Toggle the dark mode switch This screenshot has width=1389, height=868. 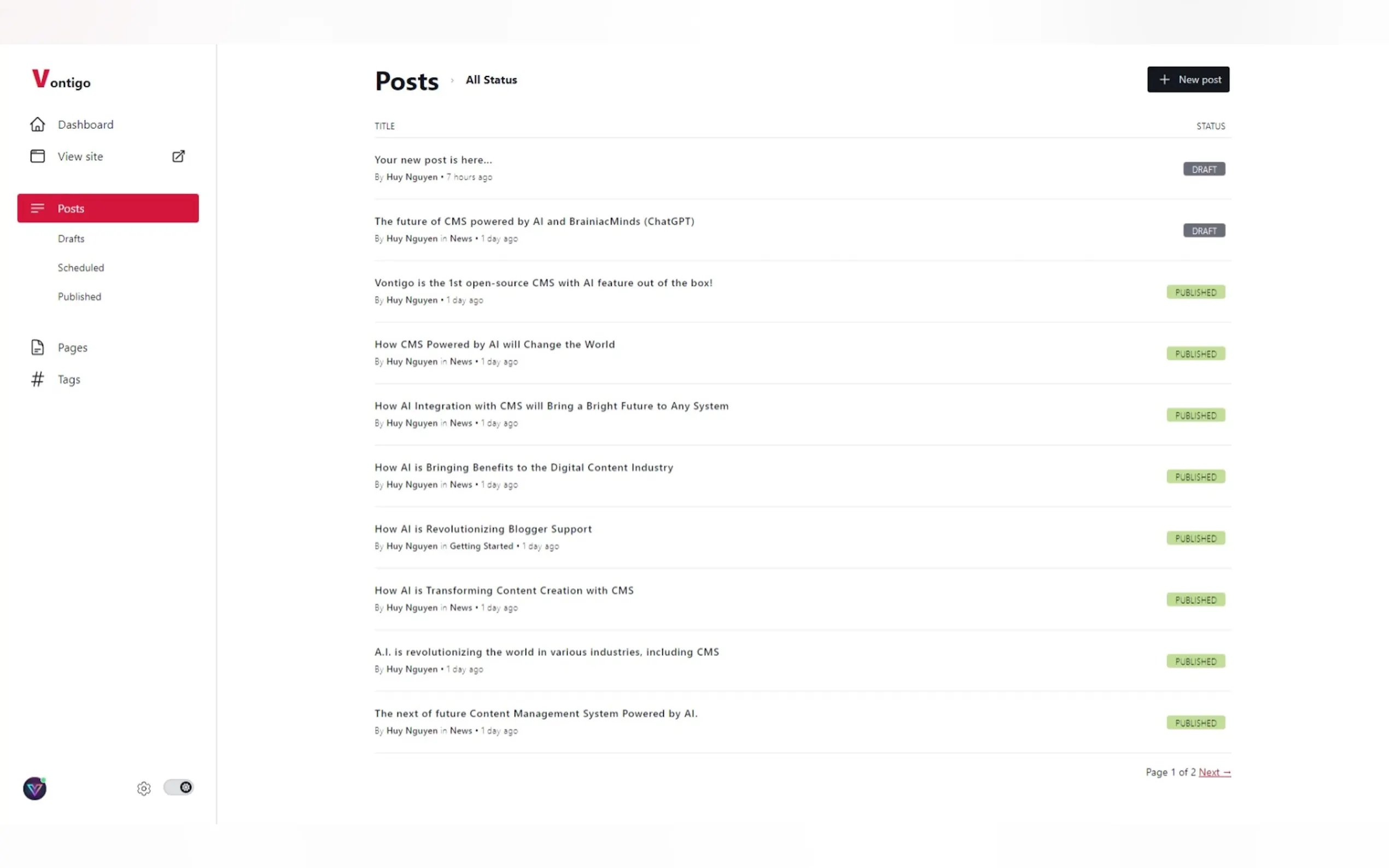[179, 787]
